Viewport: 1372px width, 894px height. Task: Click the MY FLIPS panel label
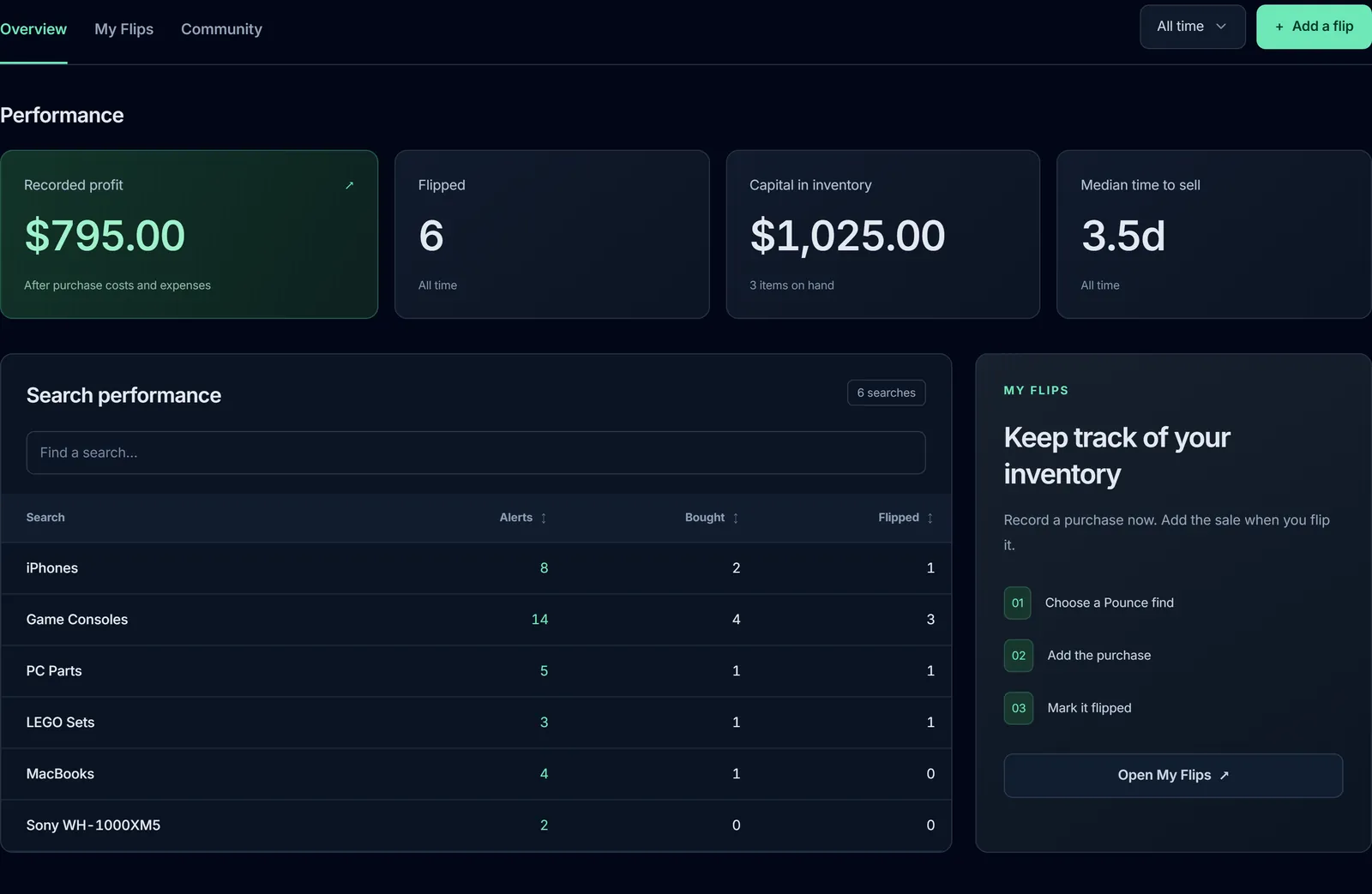1036,390
